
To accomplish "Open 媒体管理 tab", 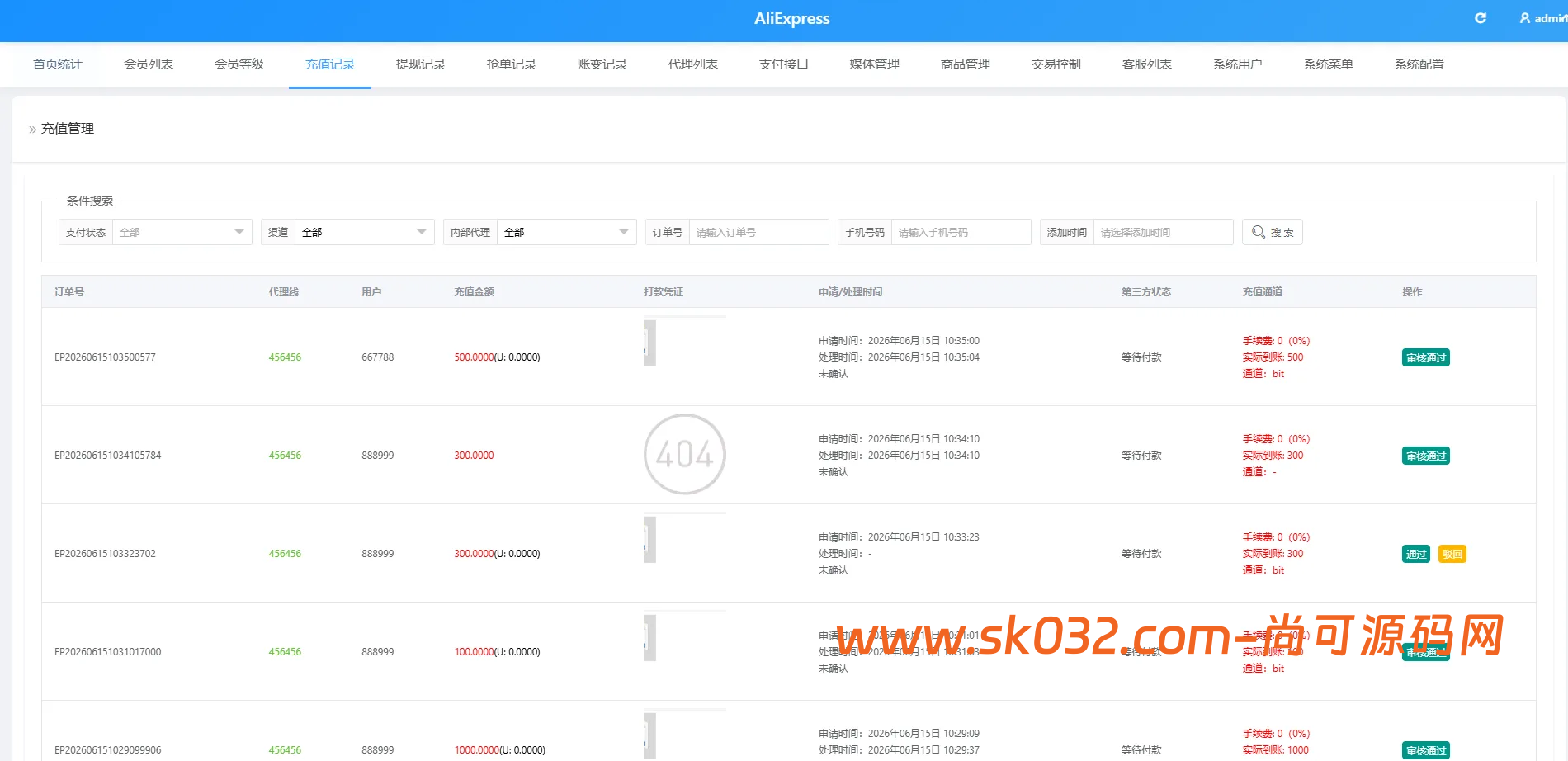I will [x=875, y=64].
